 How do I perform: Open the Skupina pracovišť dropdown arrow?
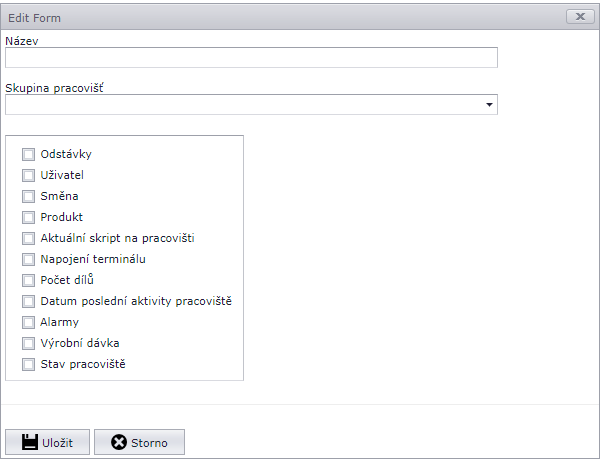point(489,104)
